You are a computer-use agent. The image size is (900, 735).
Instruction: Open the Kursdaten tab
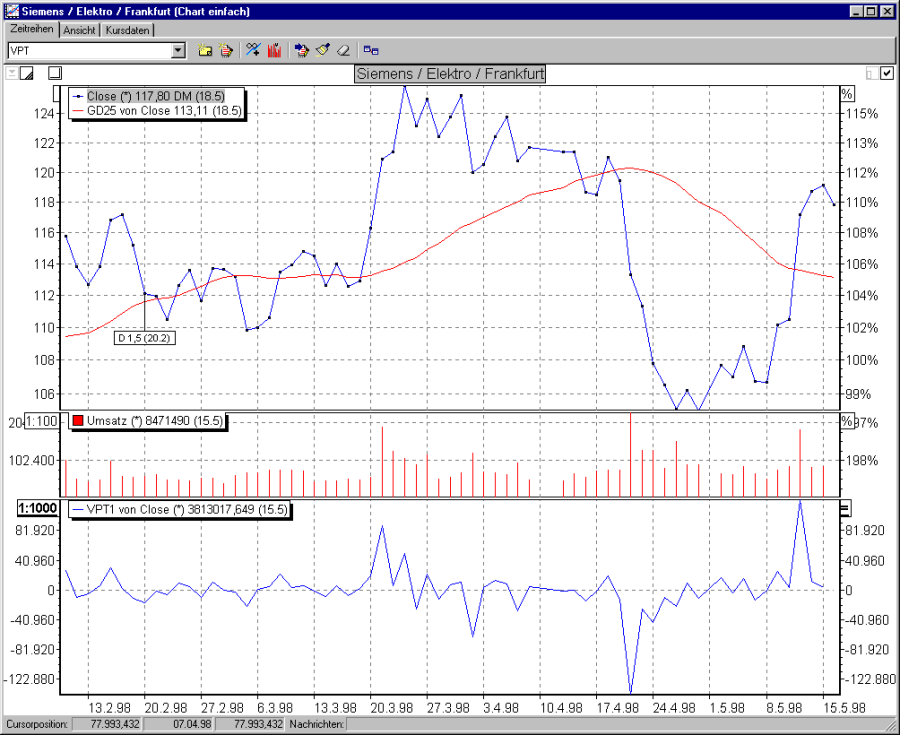(125, 30)
